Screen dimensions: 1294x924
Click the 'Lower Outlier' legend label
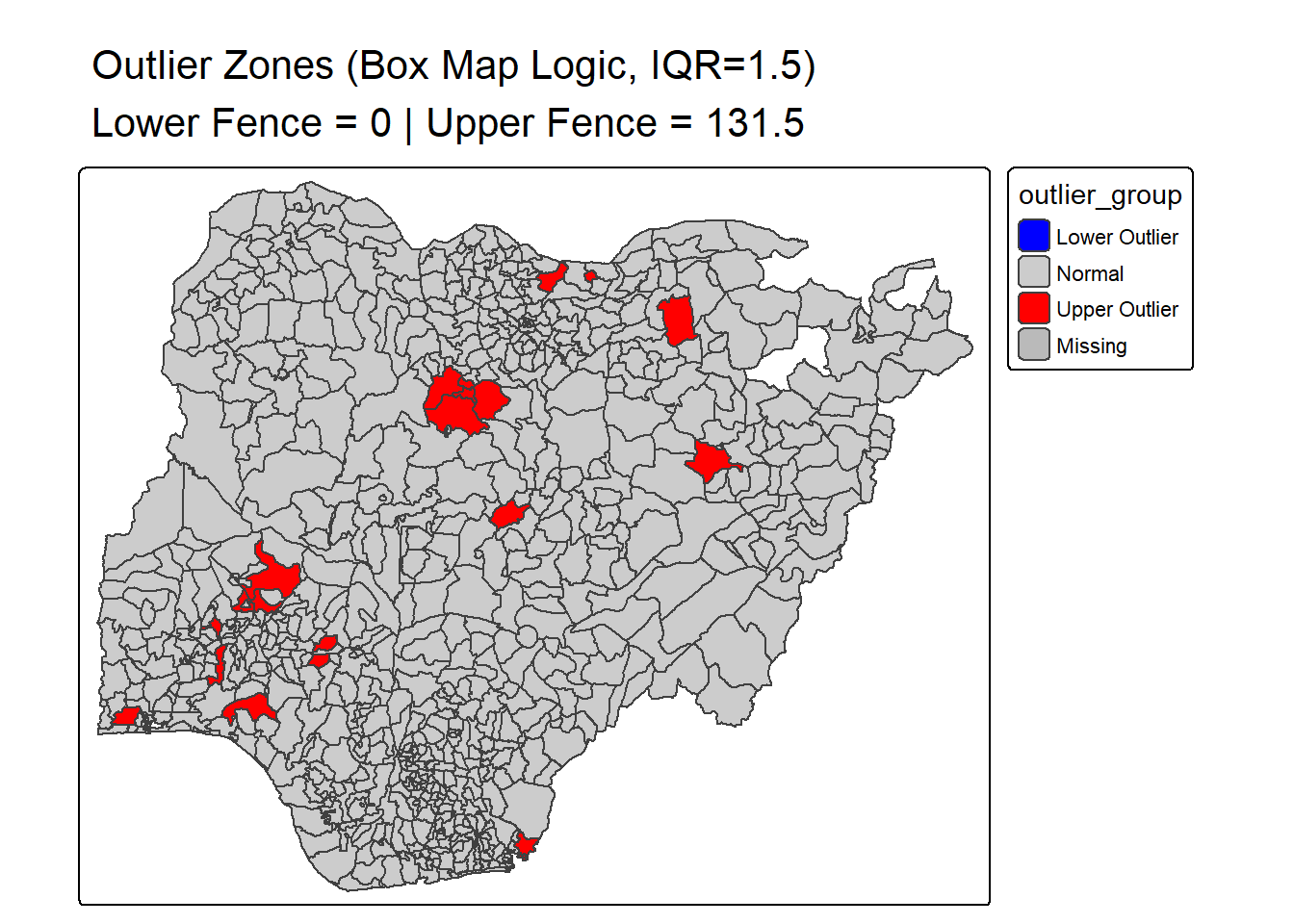point(1116,237)
